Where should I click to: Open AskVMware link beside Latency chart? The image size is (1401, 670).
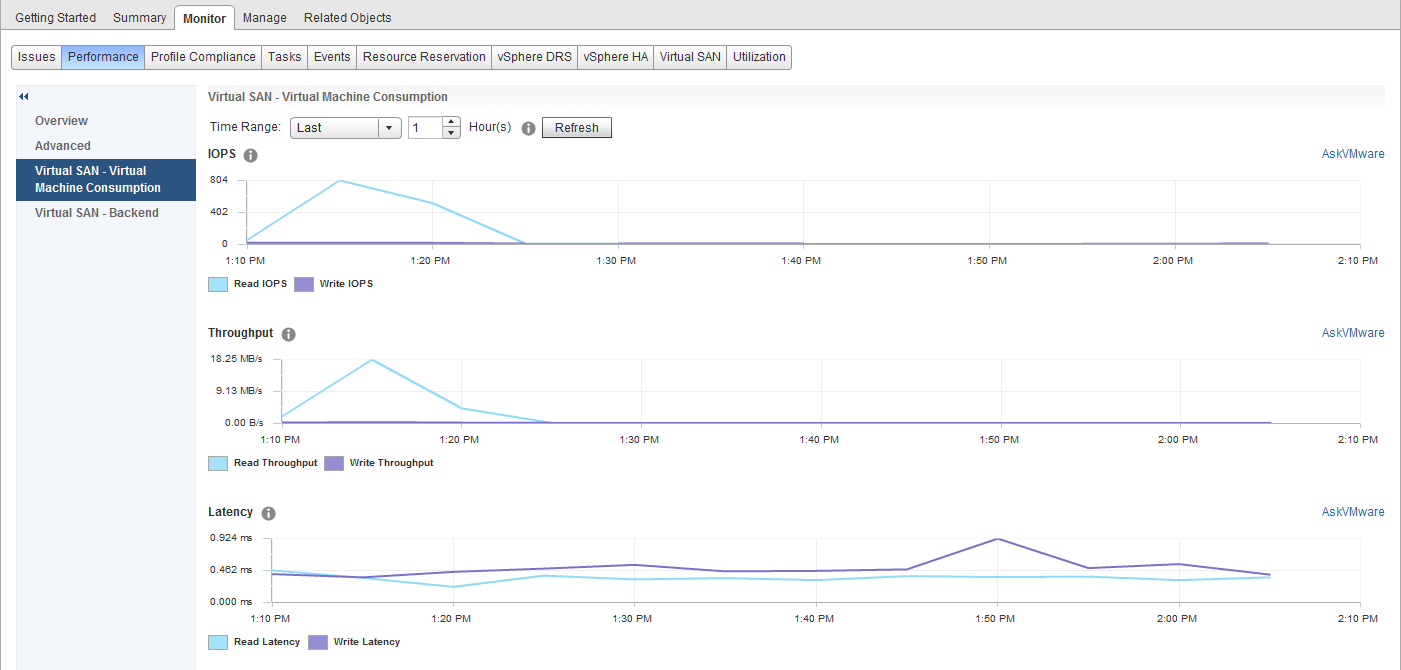(x=1352, y=512)
